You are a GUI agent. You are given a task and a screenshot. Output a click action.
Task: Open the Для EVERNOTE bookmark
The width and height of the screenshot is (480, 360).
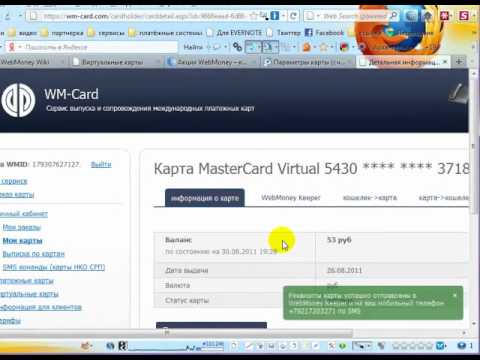[234, 33]
